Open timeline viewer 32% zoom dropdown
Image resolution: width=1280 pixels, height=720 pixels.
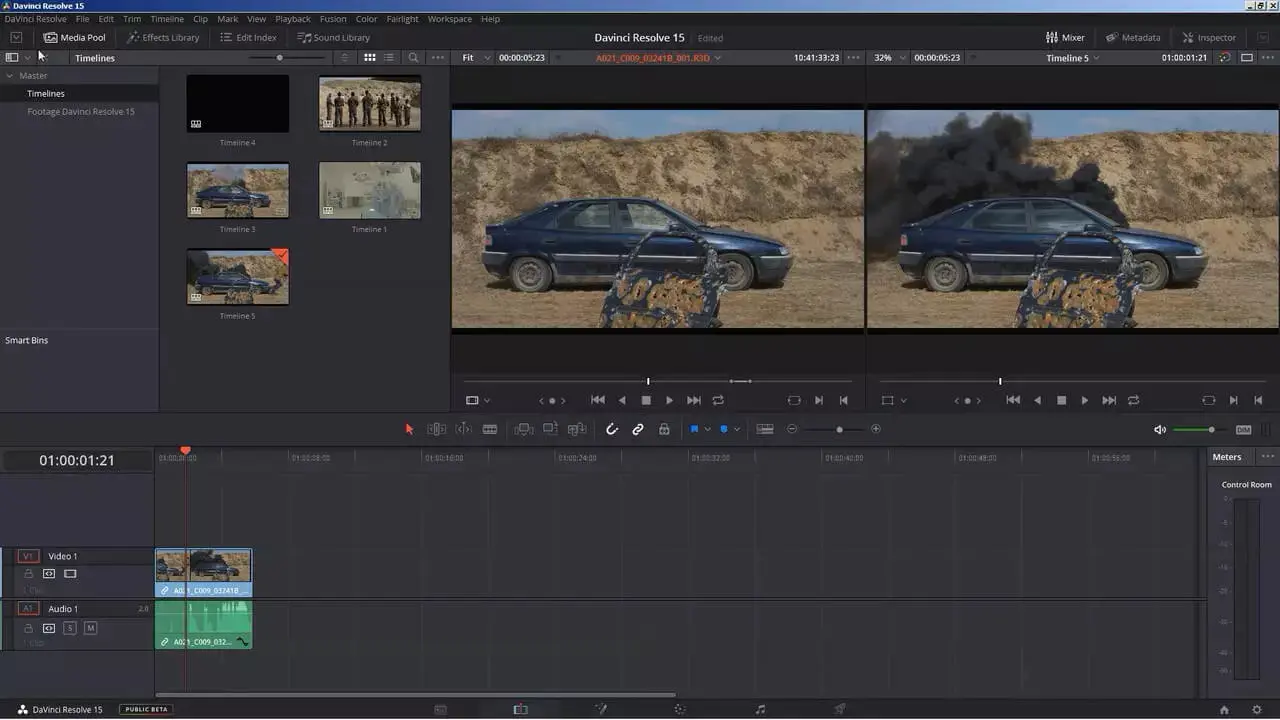891,58
